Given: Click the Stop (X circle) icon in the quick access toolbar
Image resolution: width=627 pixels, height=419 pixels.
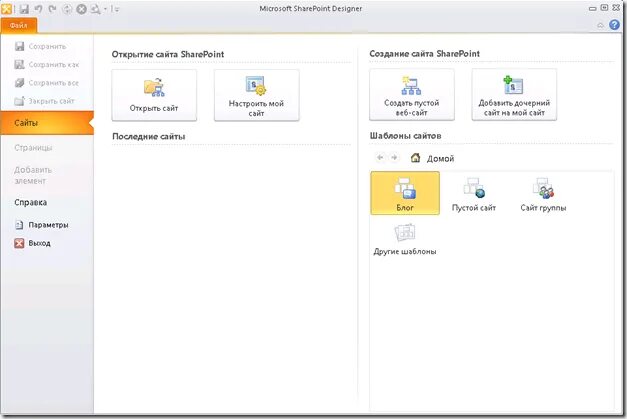Looking at the screenshot, I should 82,9.
